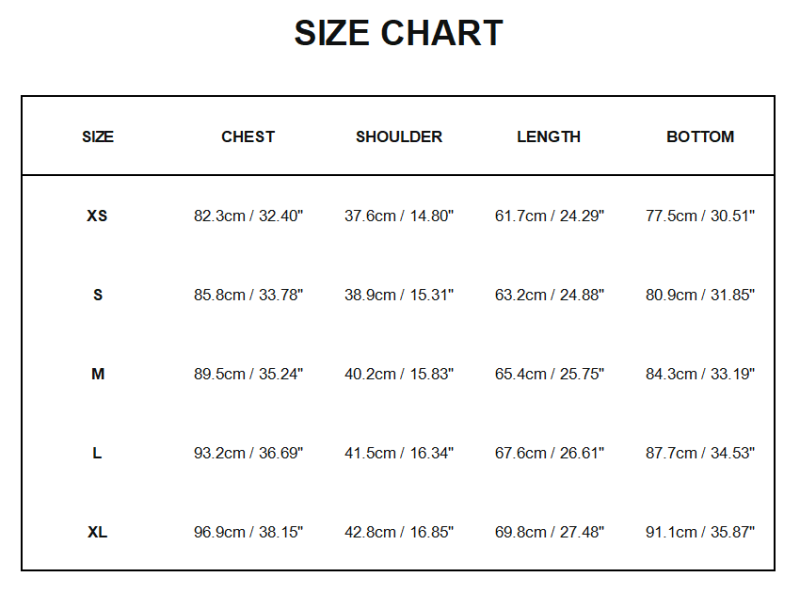Select the XL size row label
The width and height of the screenshot is (800, 593).
click(97, 532)
